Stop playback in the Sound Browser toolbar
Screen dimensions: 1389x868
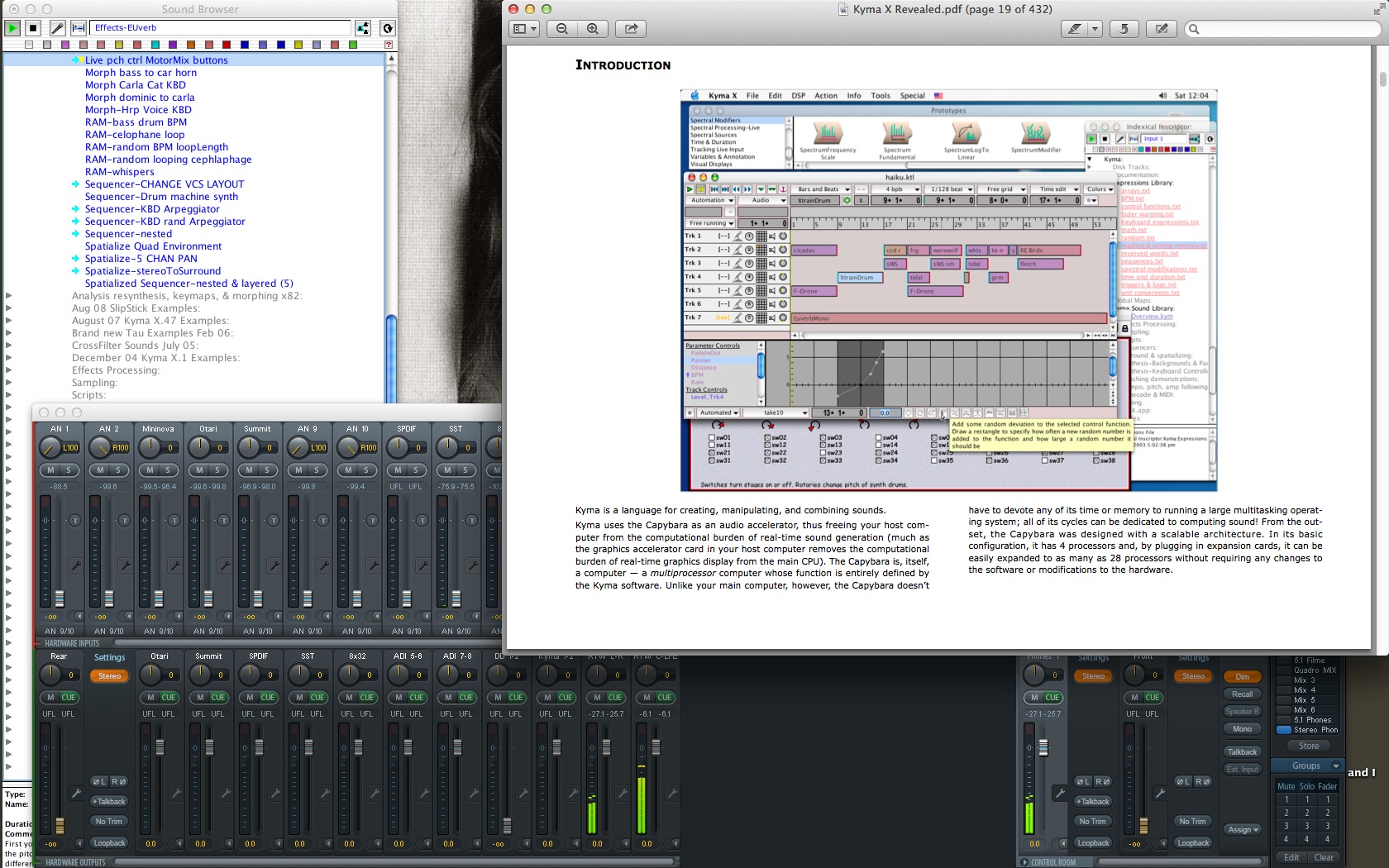pos(34,28)
